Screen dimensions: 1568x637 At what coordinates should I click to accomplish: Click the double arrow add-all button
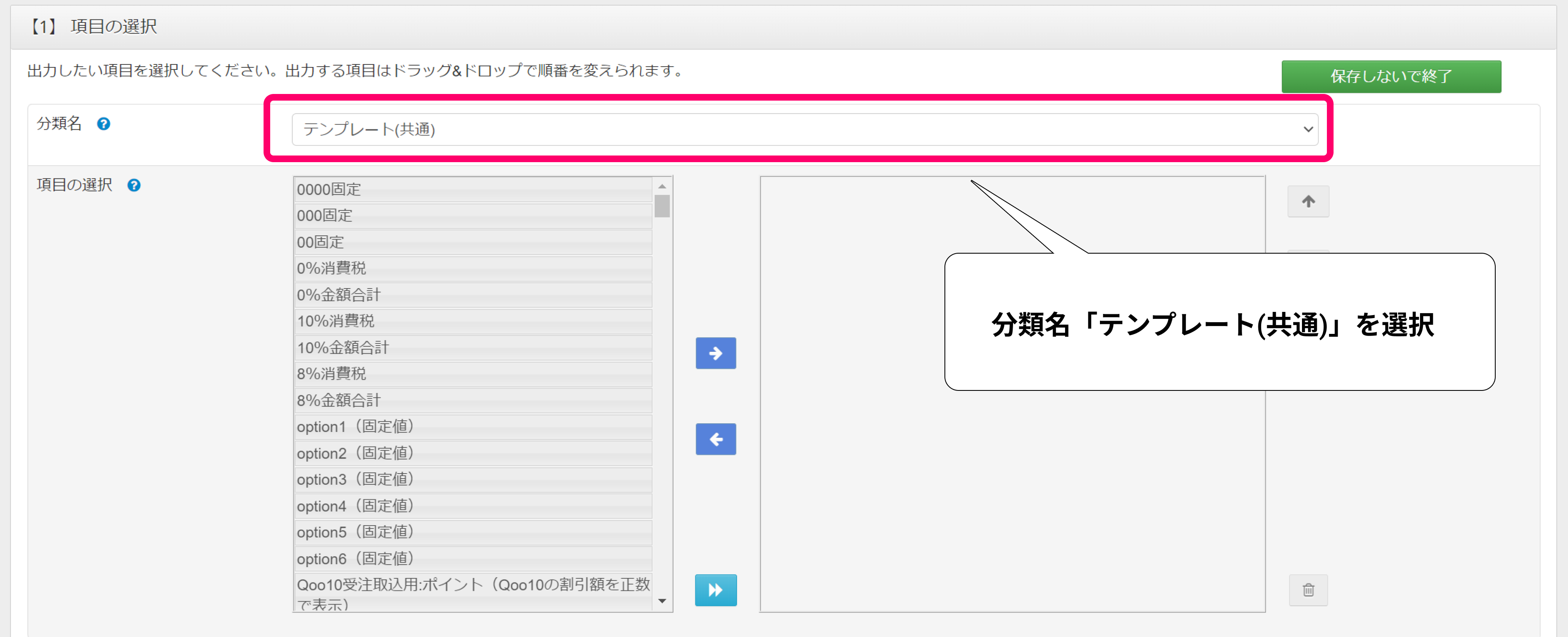(x=715, y=590)
